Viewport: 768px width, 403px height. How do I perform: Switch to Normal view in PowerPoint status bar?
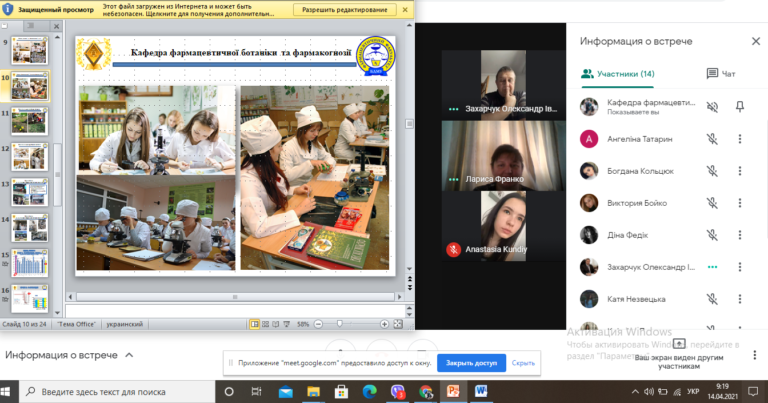click(x=254, y=324)
